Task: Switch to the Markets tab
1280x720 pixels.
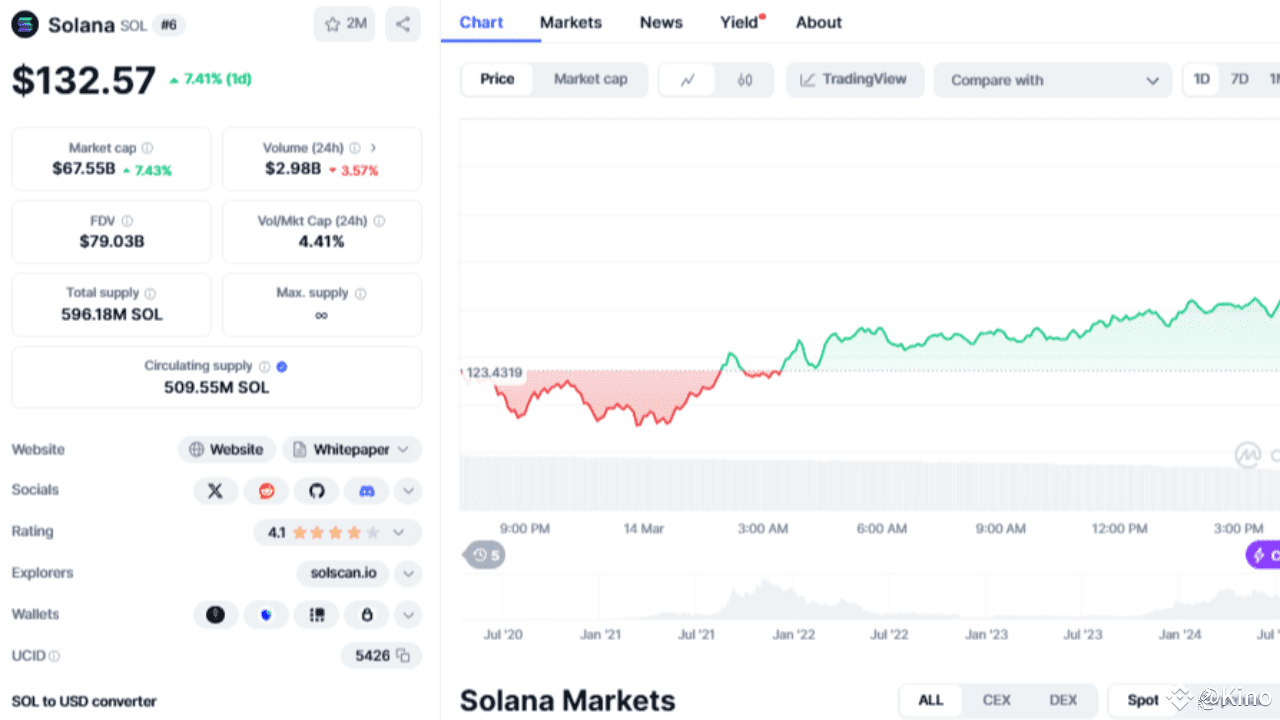Action: 571,22
